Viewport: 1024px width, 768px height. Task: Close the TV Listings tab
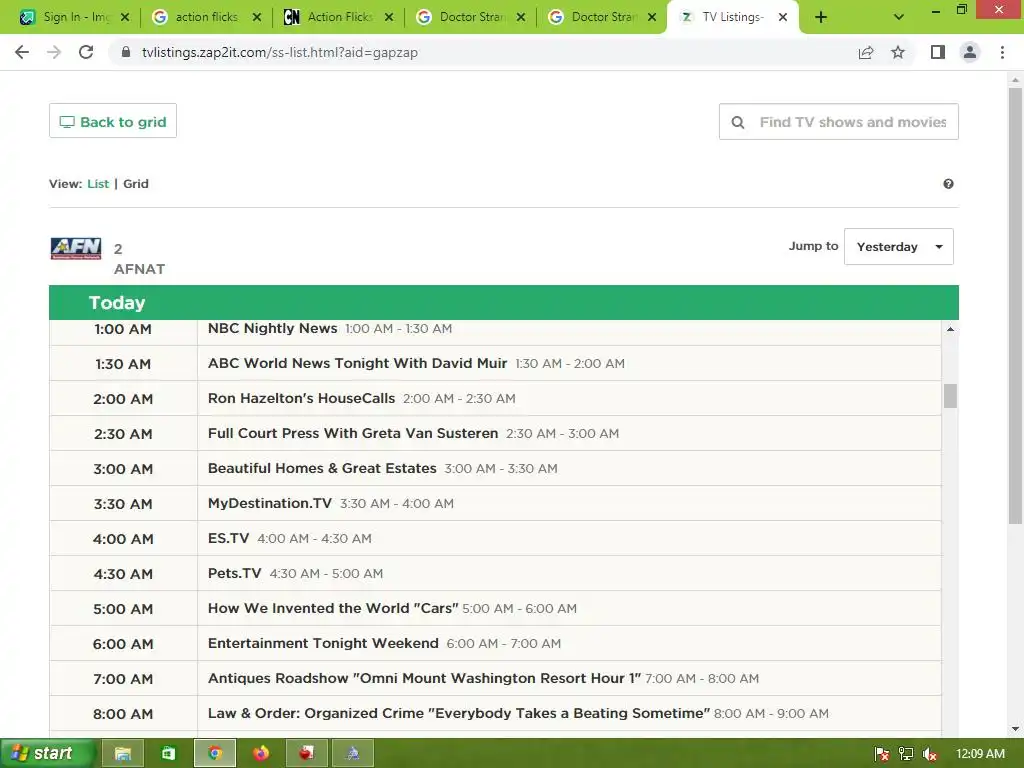point(783,17)
